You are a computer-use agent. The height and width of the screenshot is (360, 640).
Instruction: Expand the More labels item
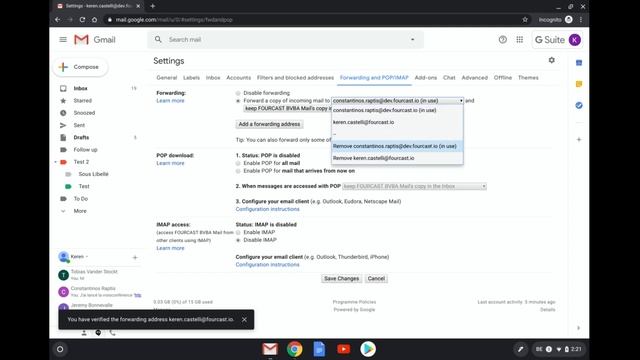pyautogui.click(x=80, y=211)
